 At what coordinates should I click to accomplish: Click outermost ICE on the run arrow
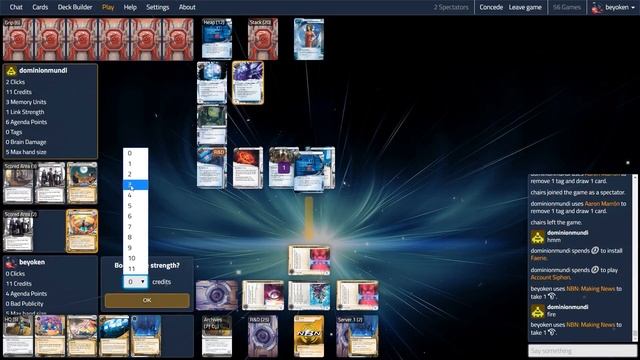pyautogui.click(x=309, y=260)
